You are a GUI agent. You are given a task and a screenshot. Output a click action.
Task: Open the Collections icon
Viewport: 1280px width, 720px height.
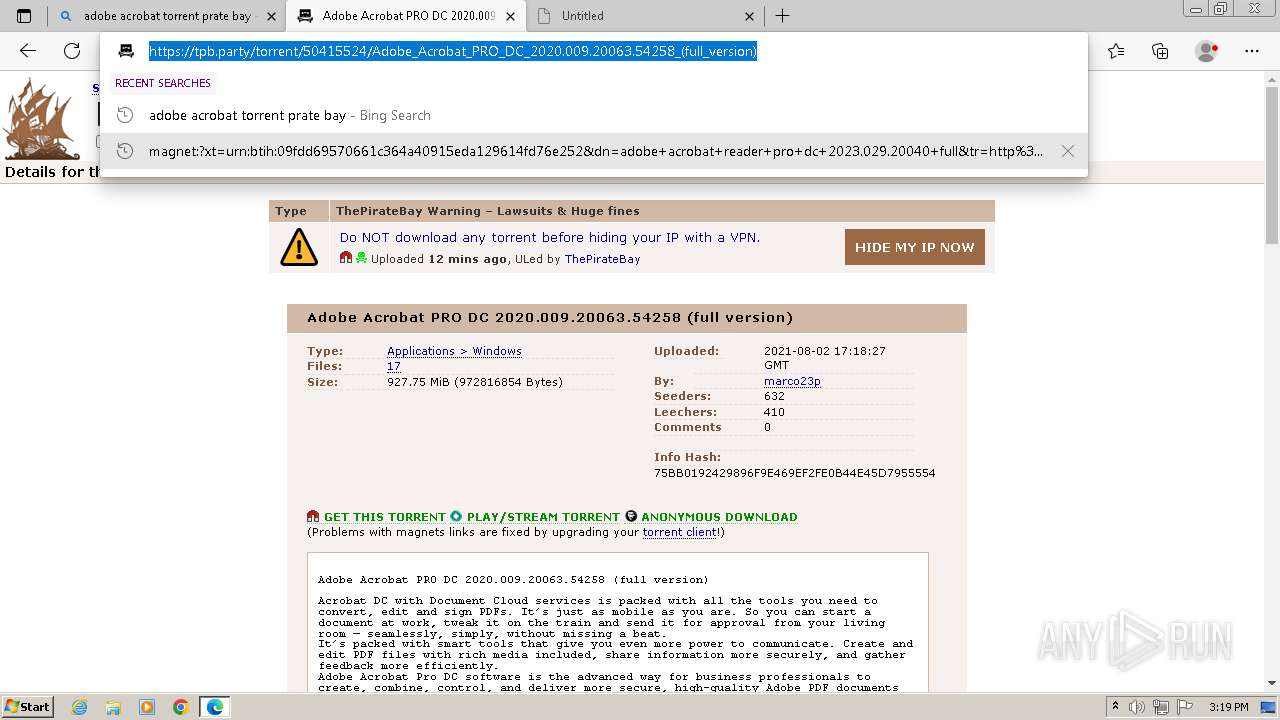[1160, 51]
